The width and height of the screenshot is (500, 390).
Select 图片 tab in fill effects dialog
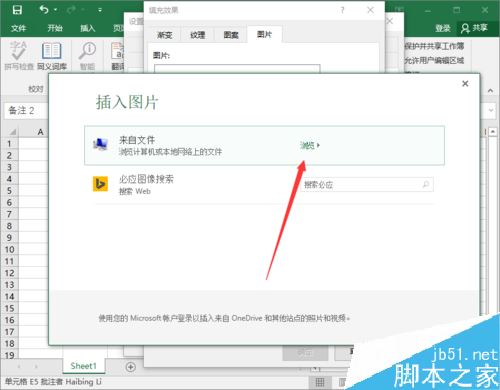coord(265,34)
